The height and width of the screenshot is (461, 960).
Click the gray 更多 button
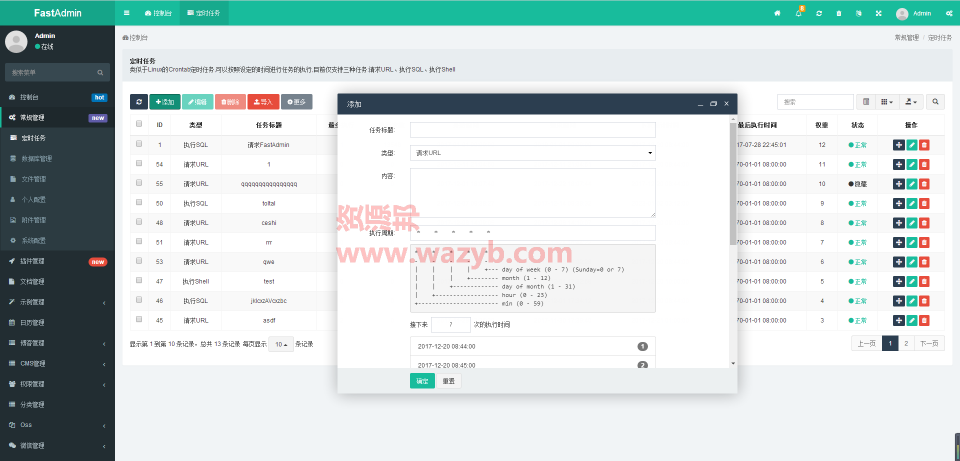click(296, 102)
